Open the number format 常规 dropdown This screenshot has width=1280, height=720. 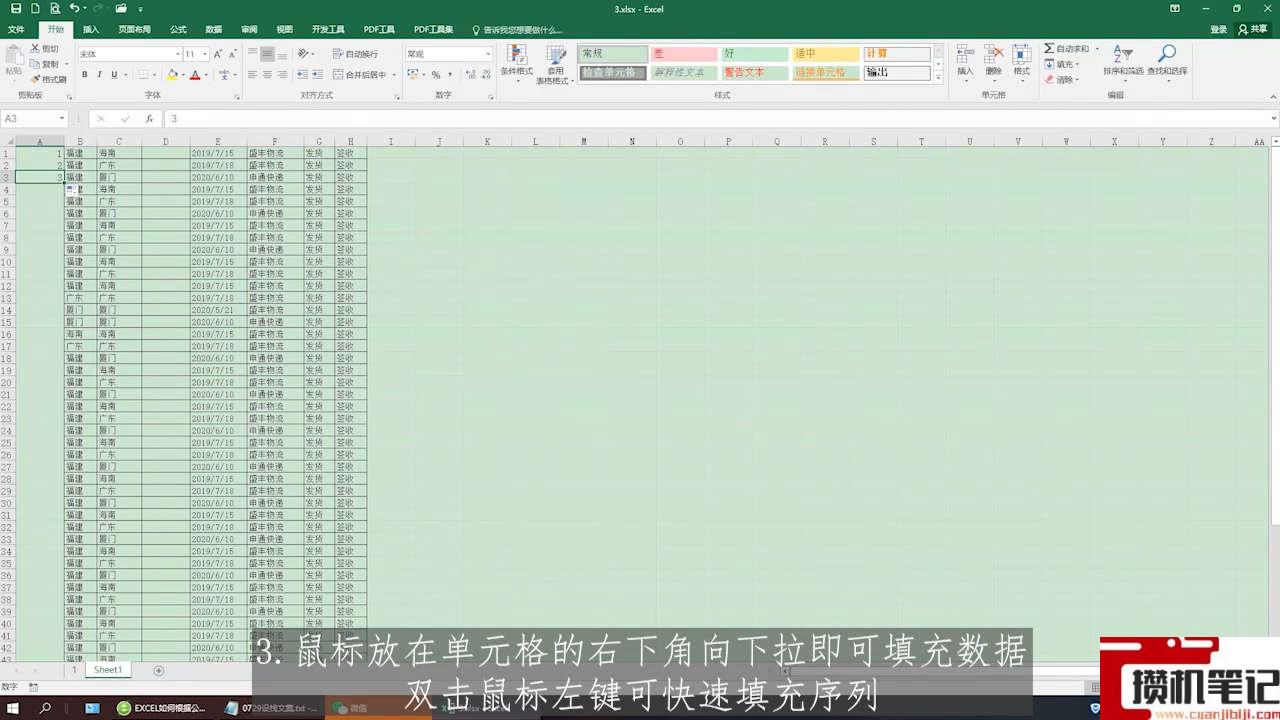[487, 54]
